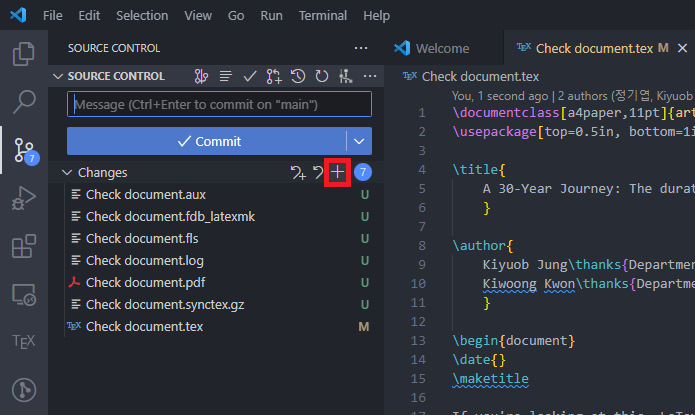Screen dimensions: 695x415
Task: Click the branch graph icon in Source Control toolbar
Action: (201, 76)
